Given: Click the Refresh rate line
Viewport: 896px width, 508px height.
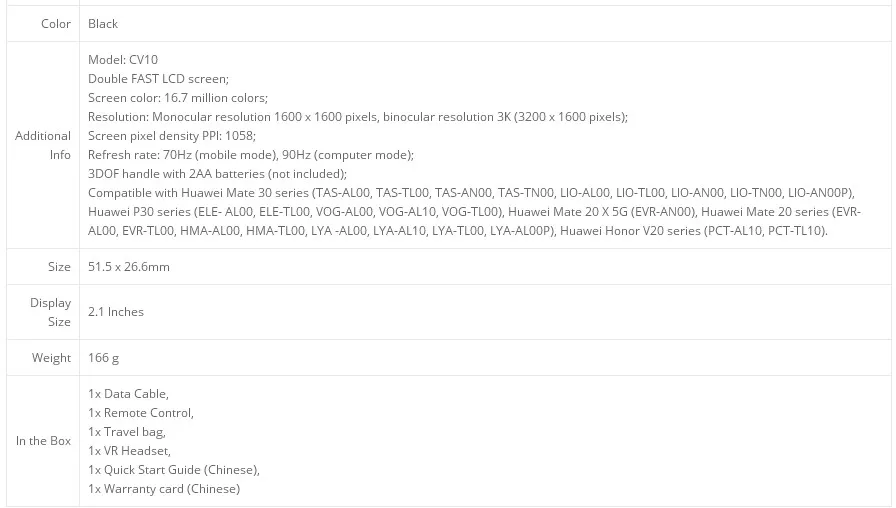Looking at the screenshot, I should 251,155.
